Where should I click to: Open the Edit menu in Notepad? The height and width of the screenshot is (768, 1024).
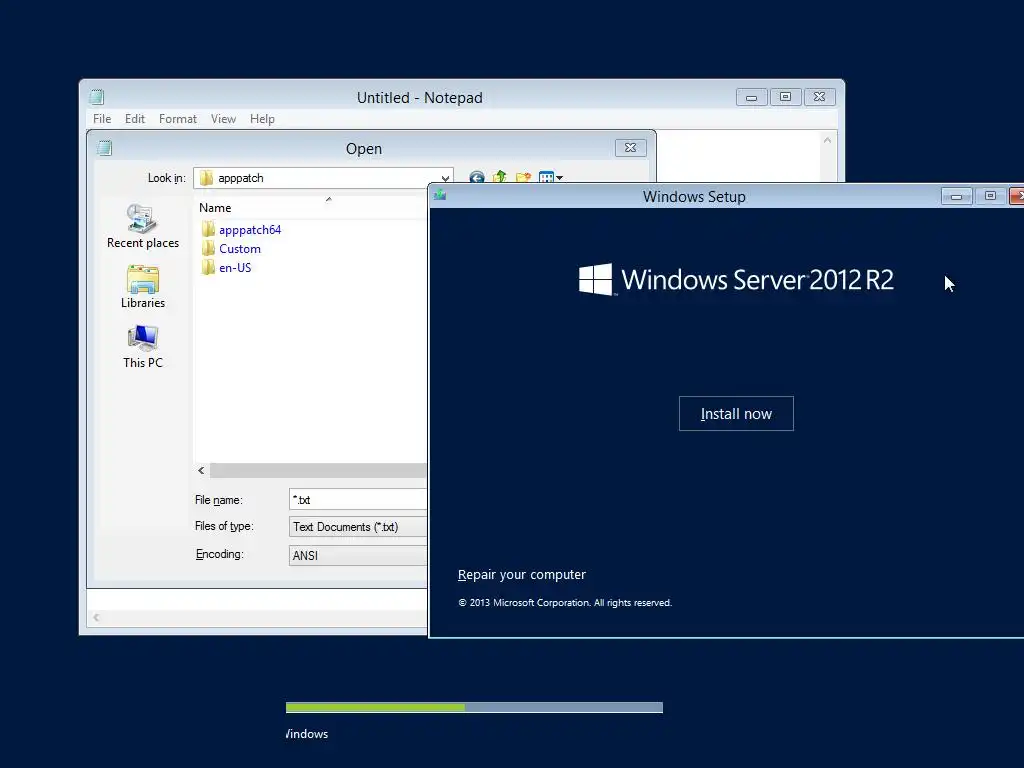point(135,119)
